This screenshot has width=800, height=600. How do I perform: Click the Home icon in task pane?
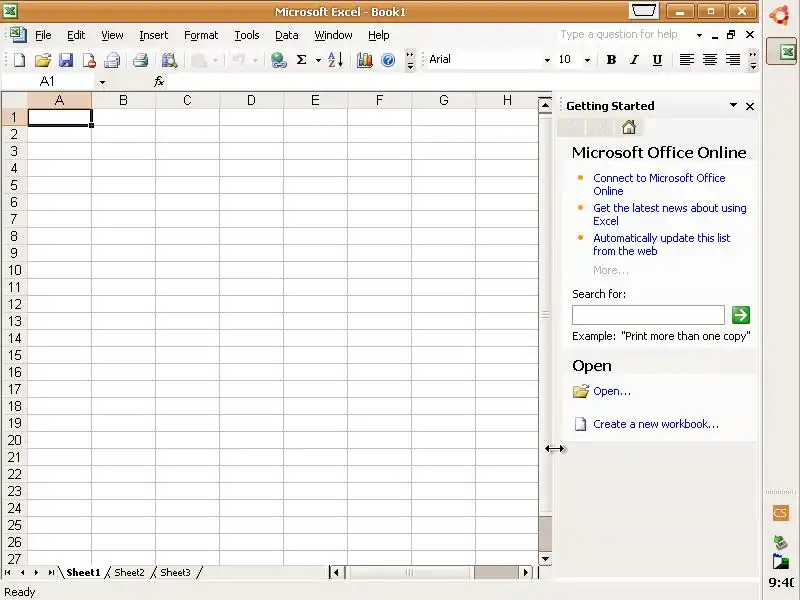629,127
